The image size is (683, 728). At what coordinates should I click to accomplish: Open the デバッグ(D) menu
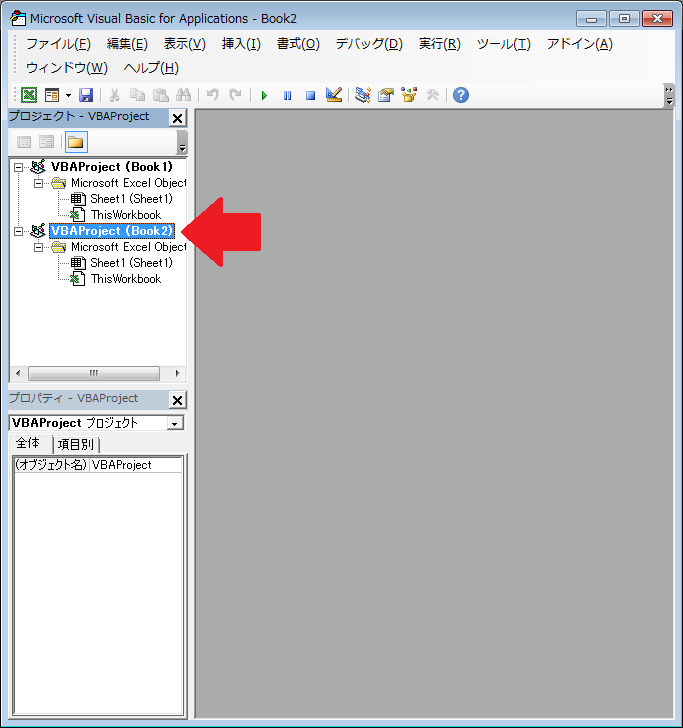369,44
